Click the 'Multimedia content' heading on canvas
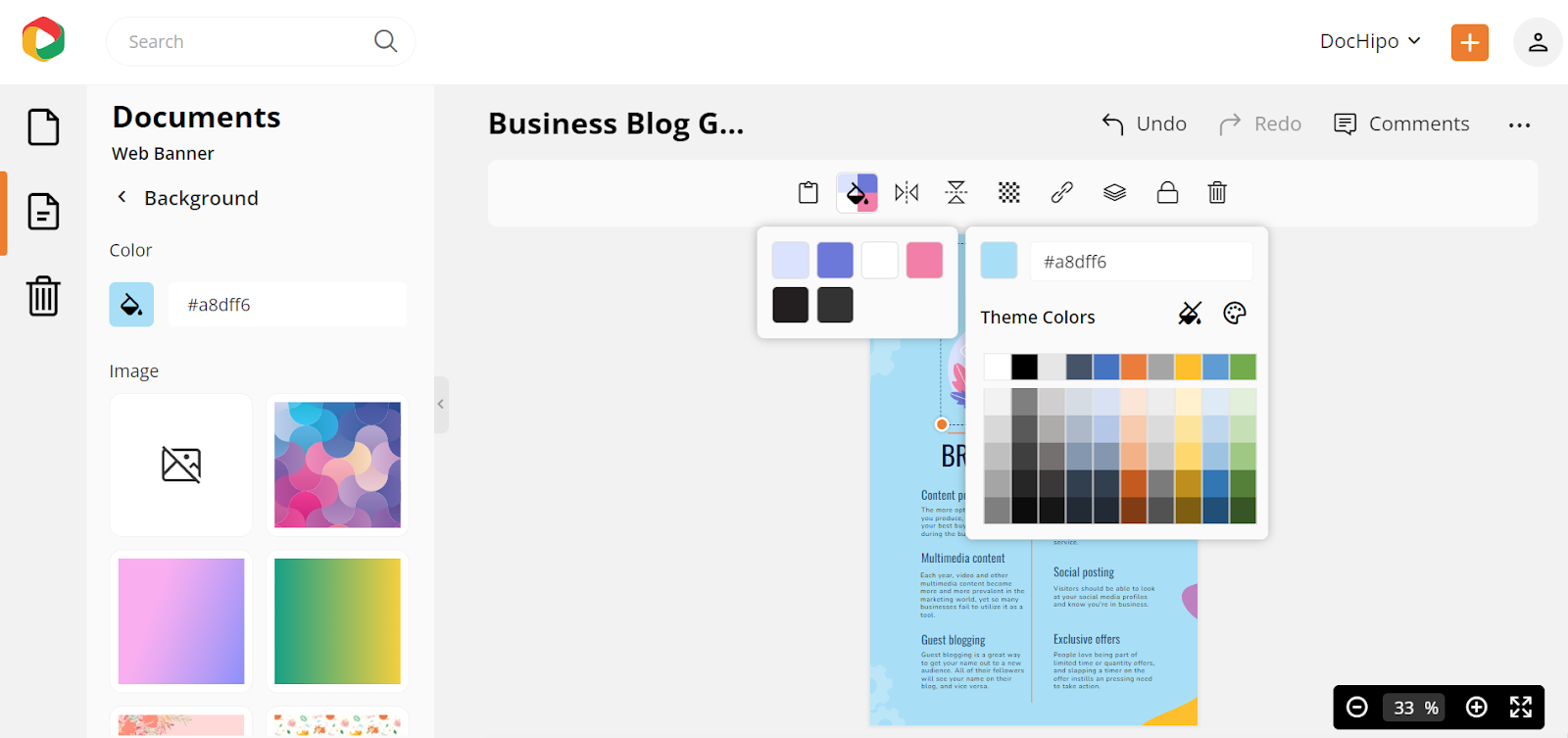1568x738 pixels. pos(963,559)
